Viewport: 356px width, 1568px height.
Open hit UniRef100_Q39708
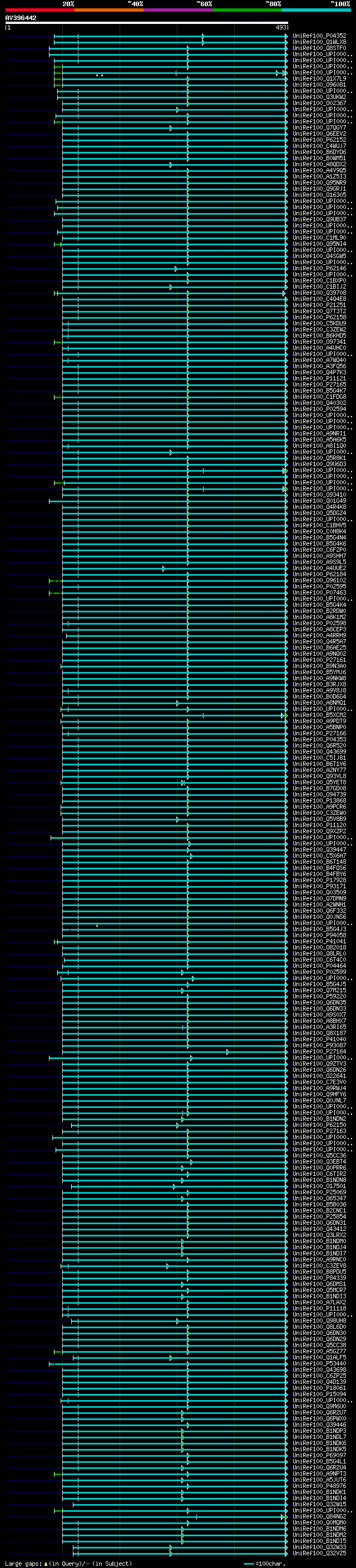[319, 293]
